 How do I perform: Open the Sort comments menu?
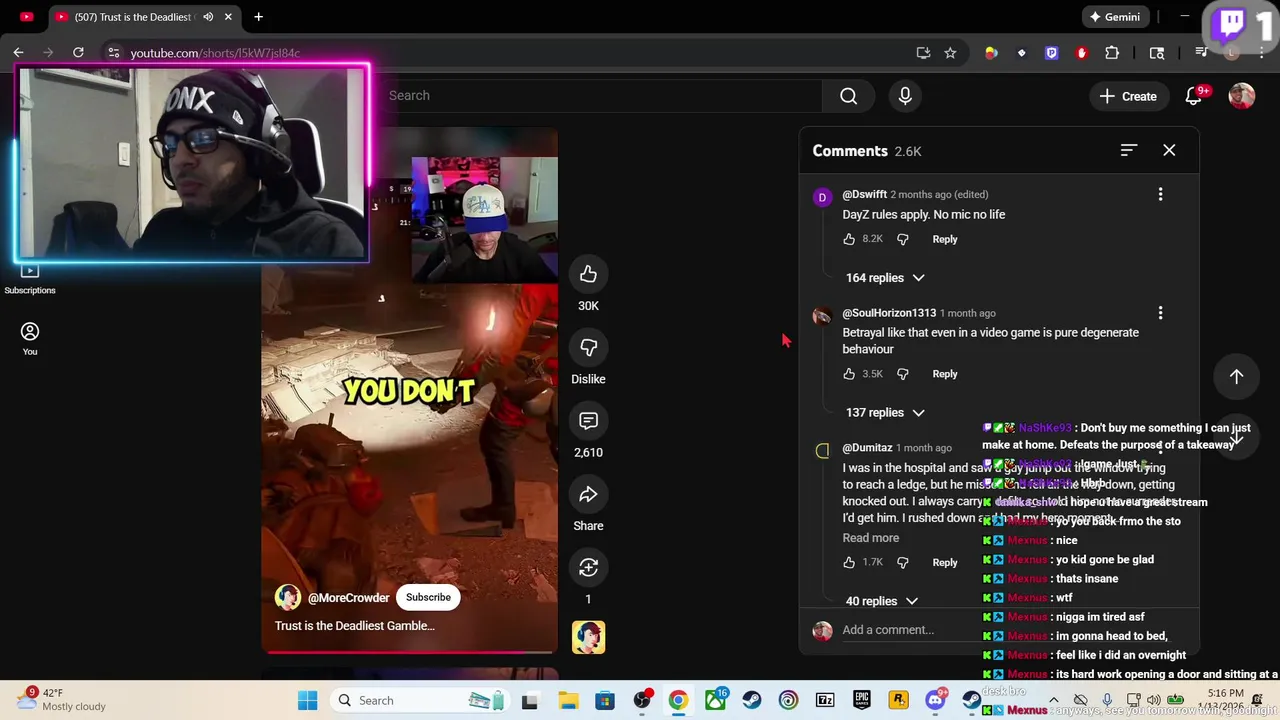(x=1129, y=150)
